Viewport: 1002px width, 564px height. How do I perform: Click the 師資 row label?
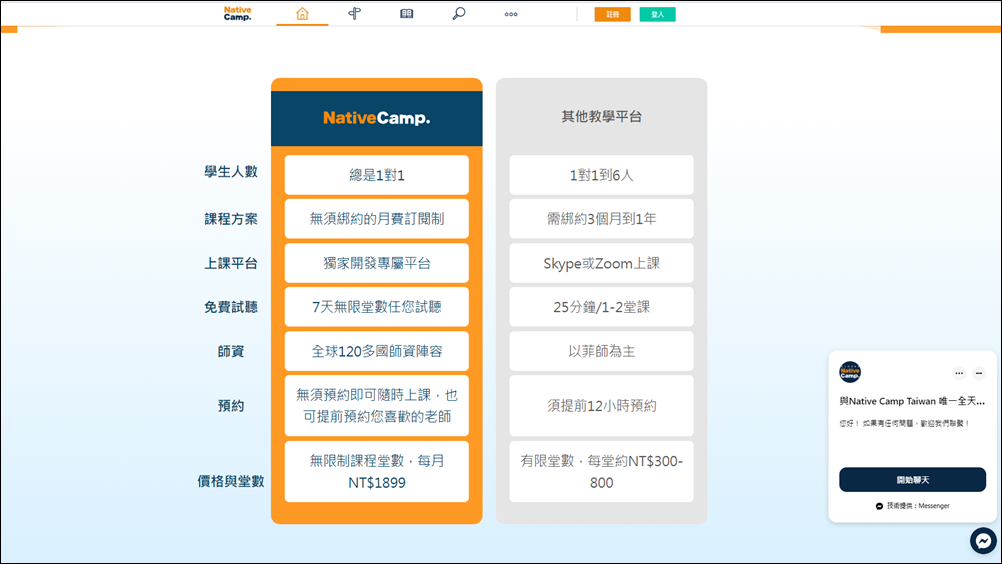pyautogui.click(x=231, y=351)
